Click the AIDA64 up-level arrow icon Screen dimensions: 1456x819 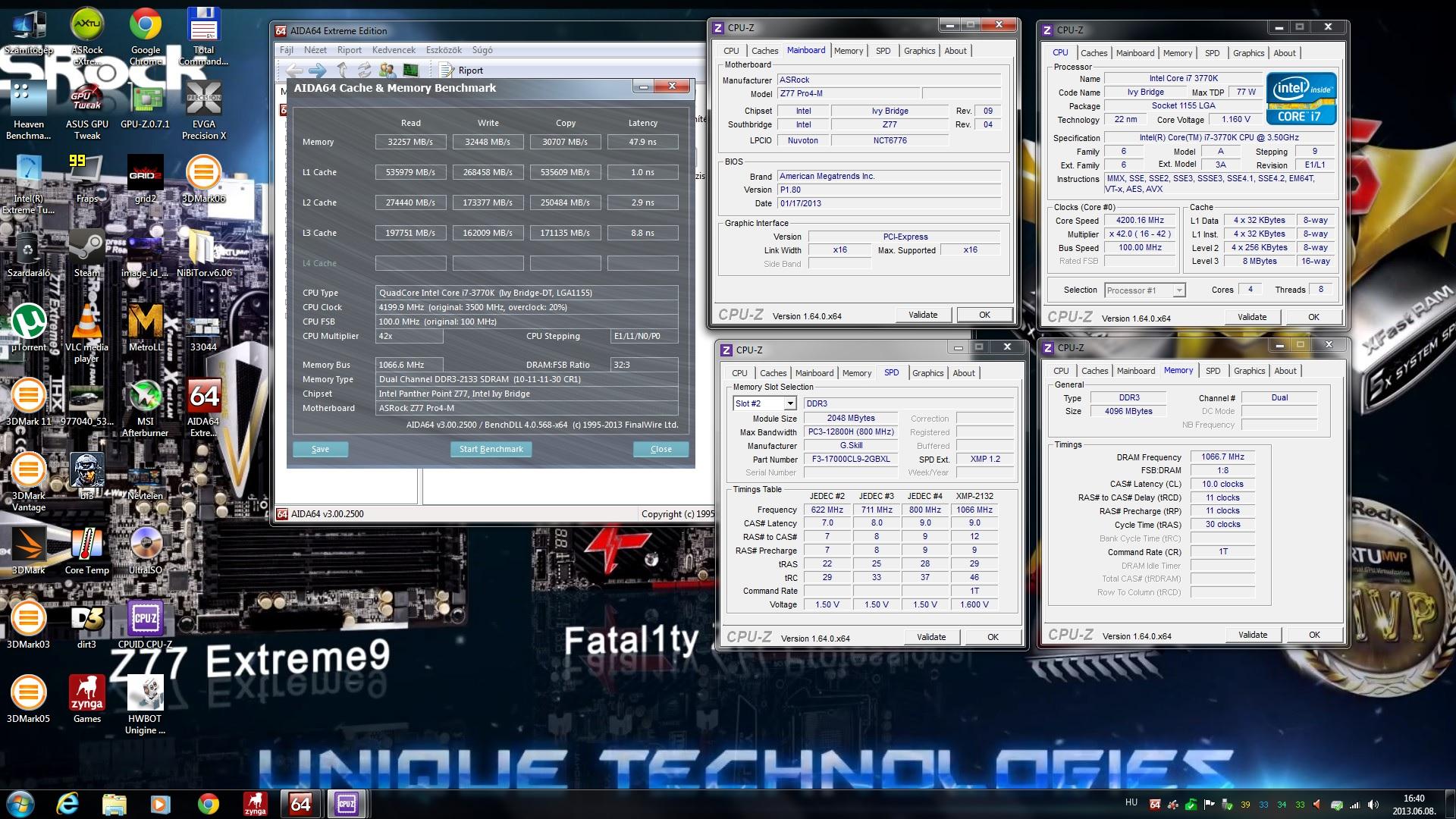pos(342,71)
